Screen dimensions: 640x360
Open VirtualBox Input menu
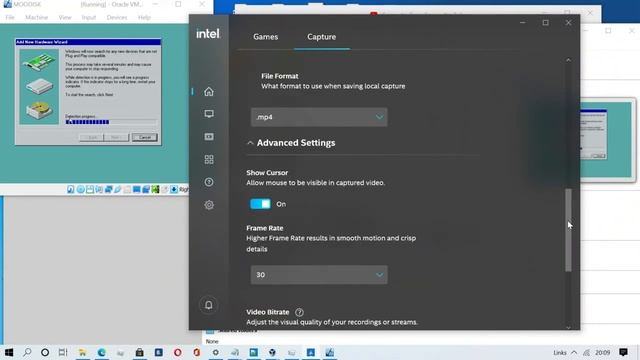click(89, 18)
